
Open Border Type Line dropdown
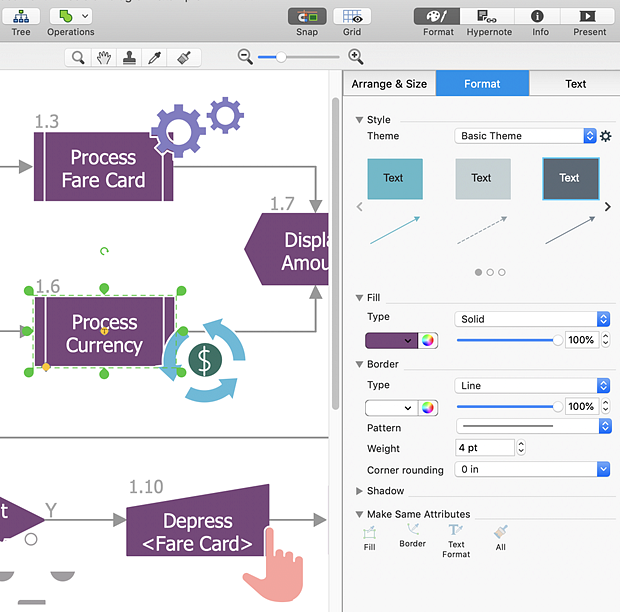(x=532, y=385)
